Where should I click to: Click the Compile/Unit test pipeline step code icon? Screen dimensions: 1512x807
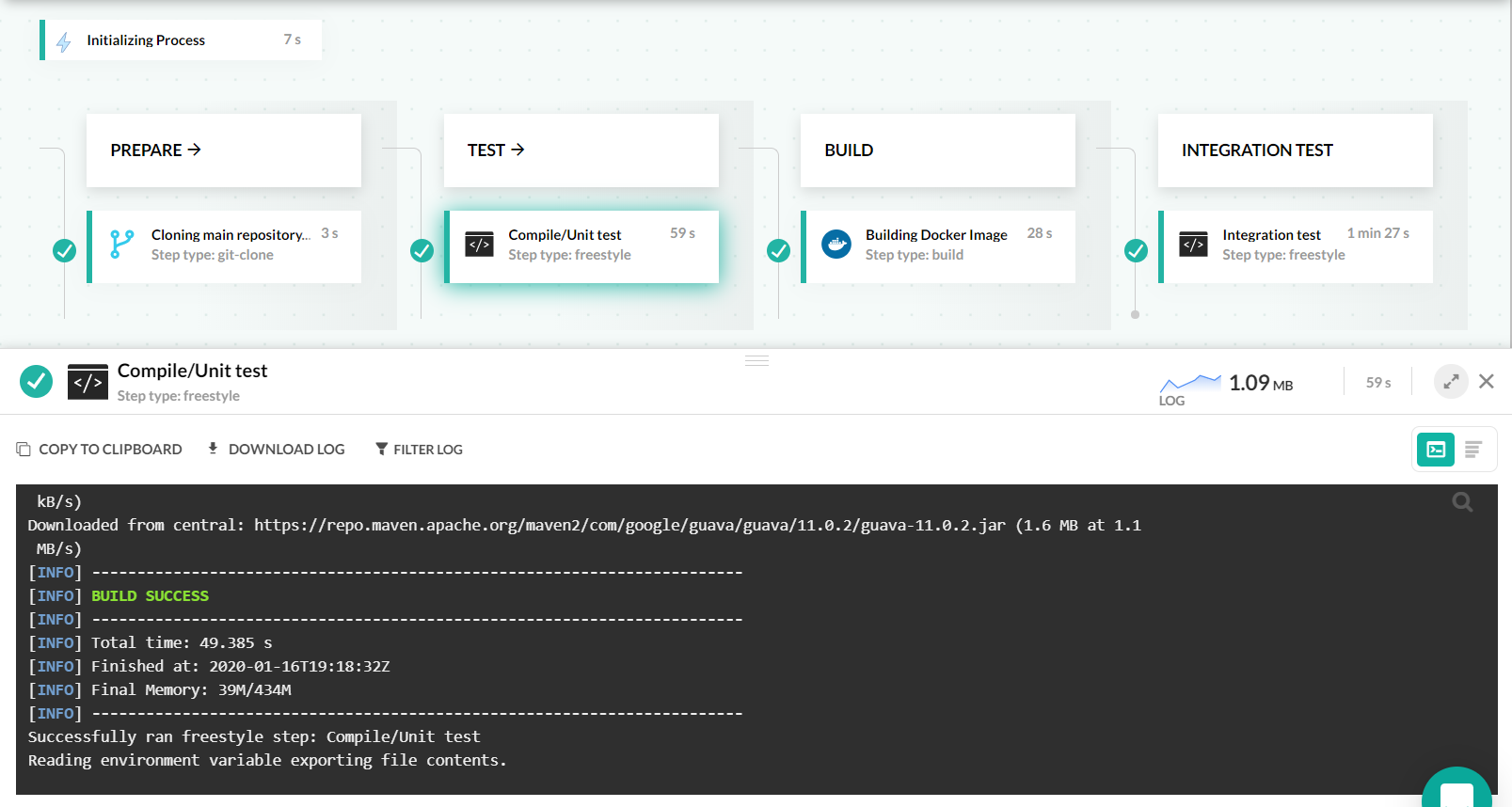pos(479,245)
